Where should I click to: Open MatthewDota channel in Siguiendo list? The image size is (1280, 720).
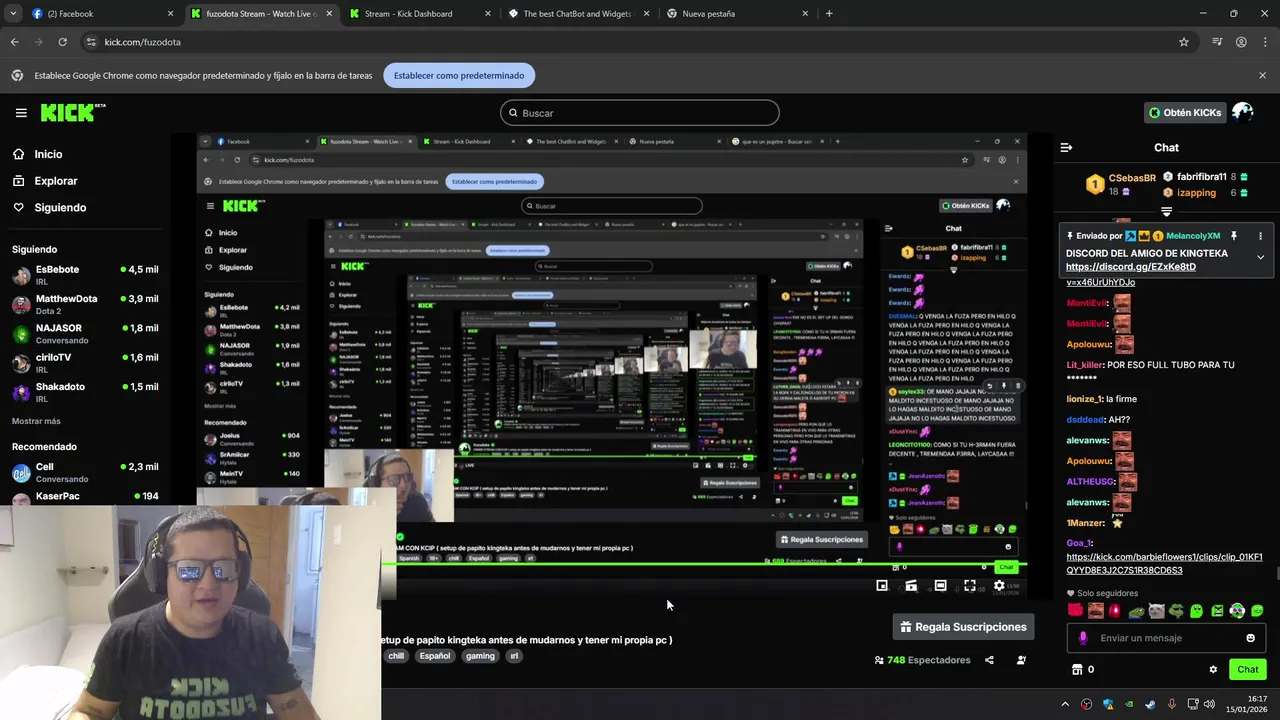[x=85, y=304]
